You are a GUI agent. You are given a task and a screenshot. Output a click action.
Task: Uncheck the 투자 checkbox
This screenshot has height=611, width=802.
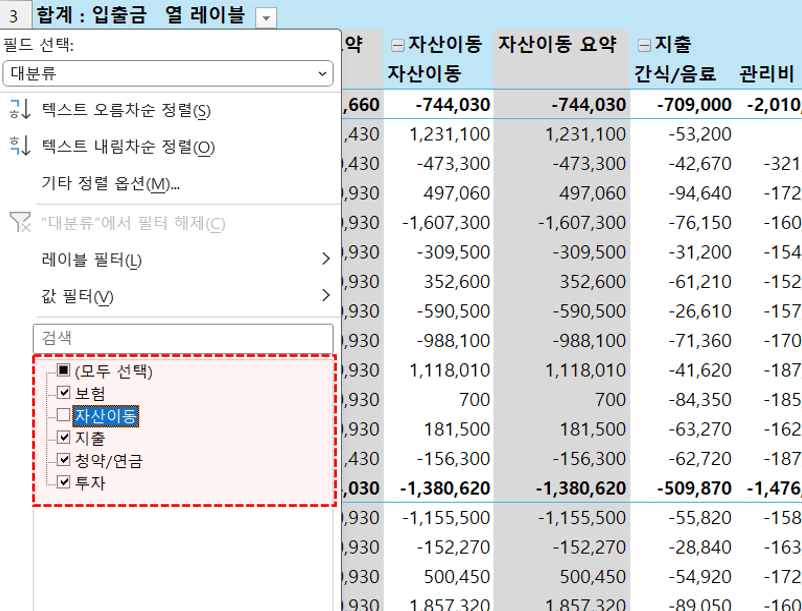(63, 482)
